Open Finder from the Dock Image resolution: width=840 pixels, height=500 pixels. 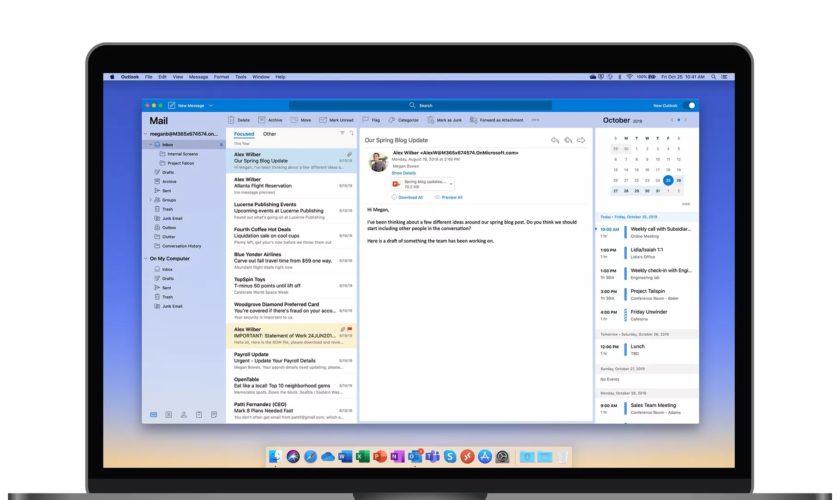point(275,457)
